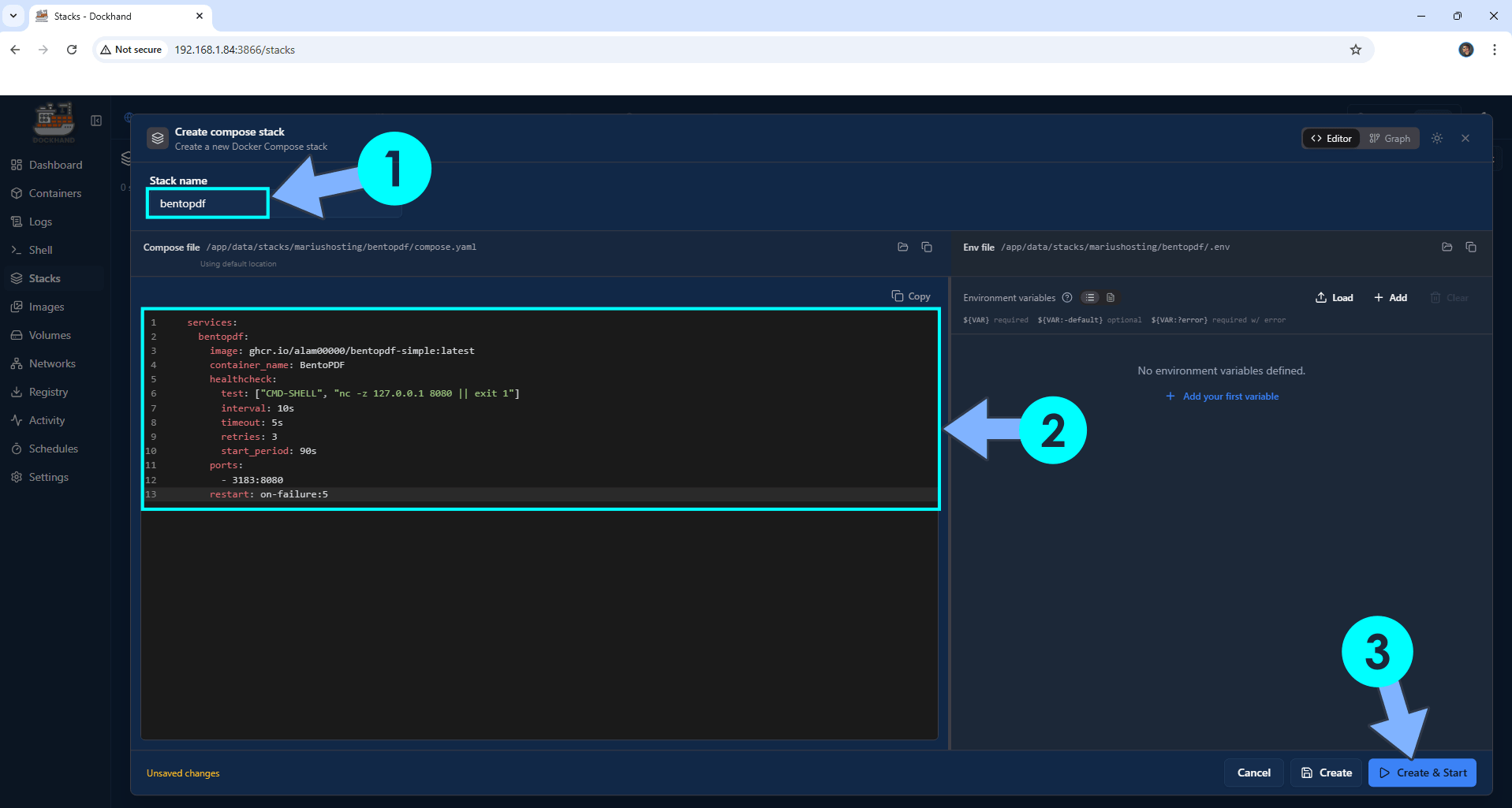Viewport: 1512px width, 808px height.
Task: Browse for compose file with folder icon
Action: click(x=903, y=248)
